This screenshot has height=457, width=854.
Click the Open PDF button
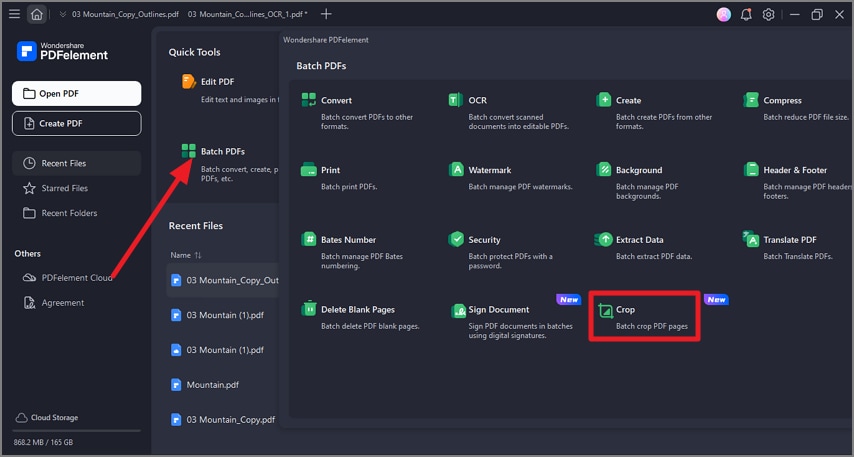(x=77, y=94)
